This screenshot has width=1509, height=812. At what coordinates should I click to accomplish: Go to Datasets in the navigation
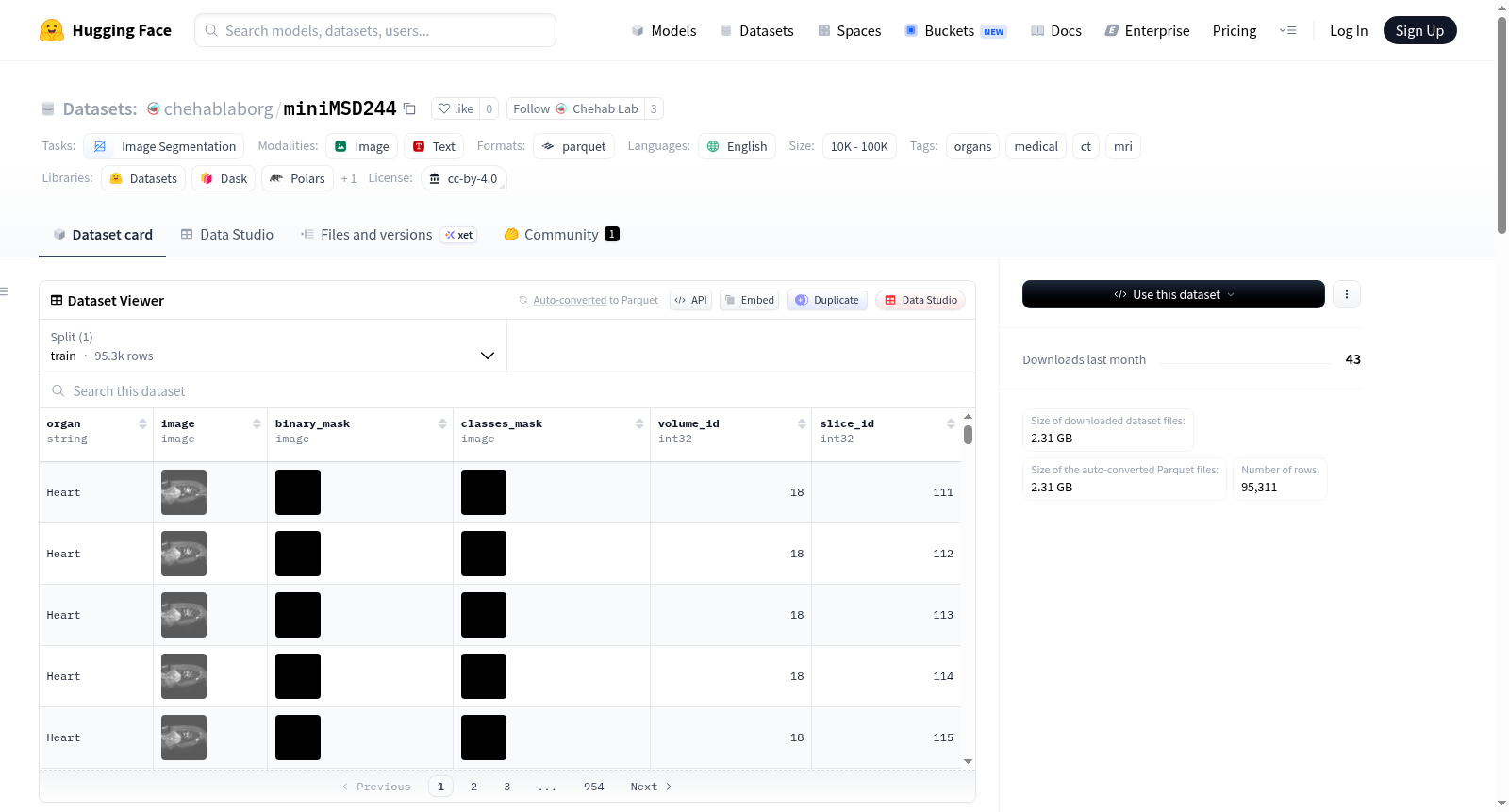pos(756,30)
